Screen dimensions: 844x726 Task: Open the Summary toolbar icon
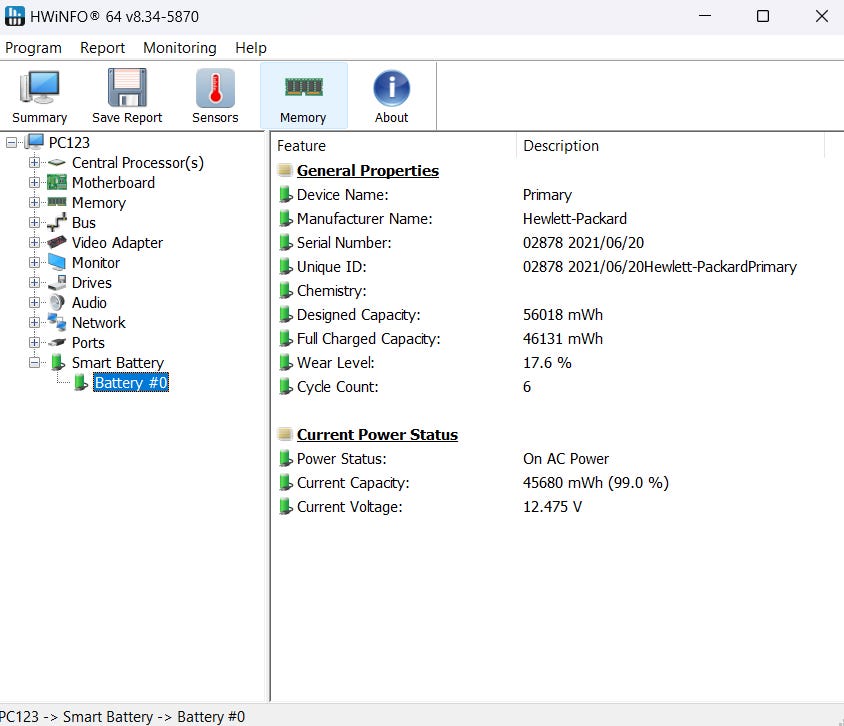40,96
